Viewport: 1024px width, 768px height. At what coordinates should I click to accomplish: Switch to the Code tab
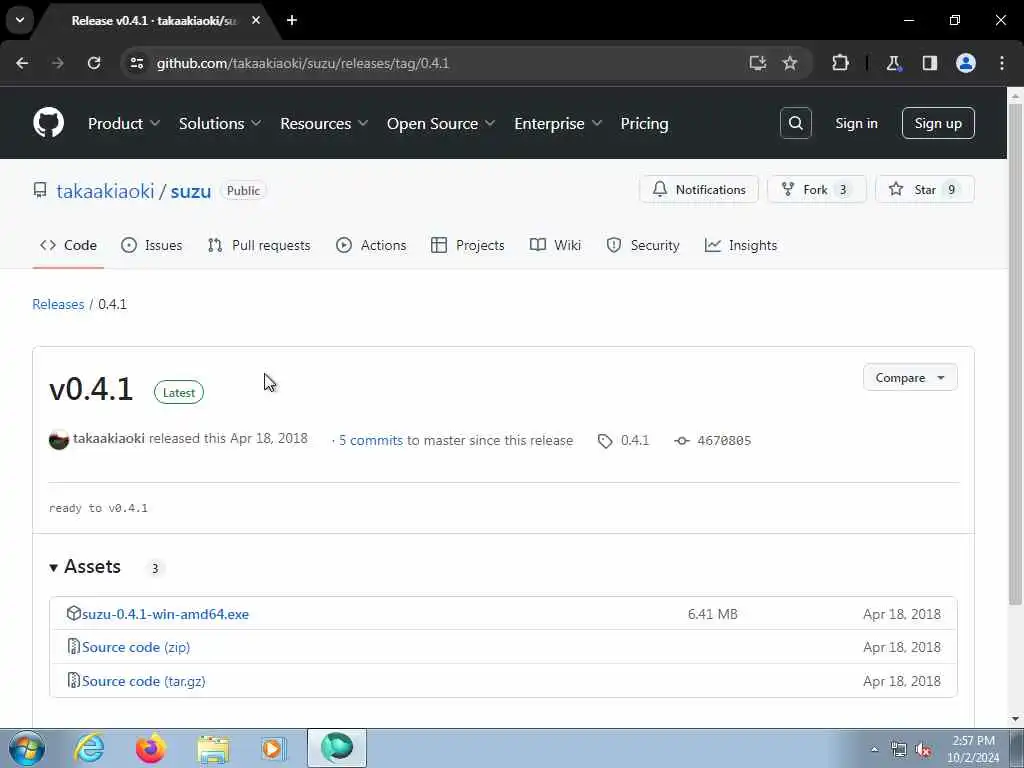pyautogui.click(x=68, y=246)
